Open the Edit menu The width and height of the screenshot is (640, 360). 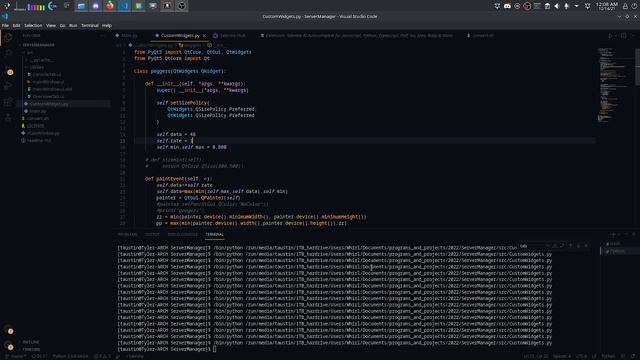16,25
